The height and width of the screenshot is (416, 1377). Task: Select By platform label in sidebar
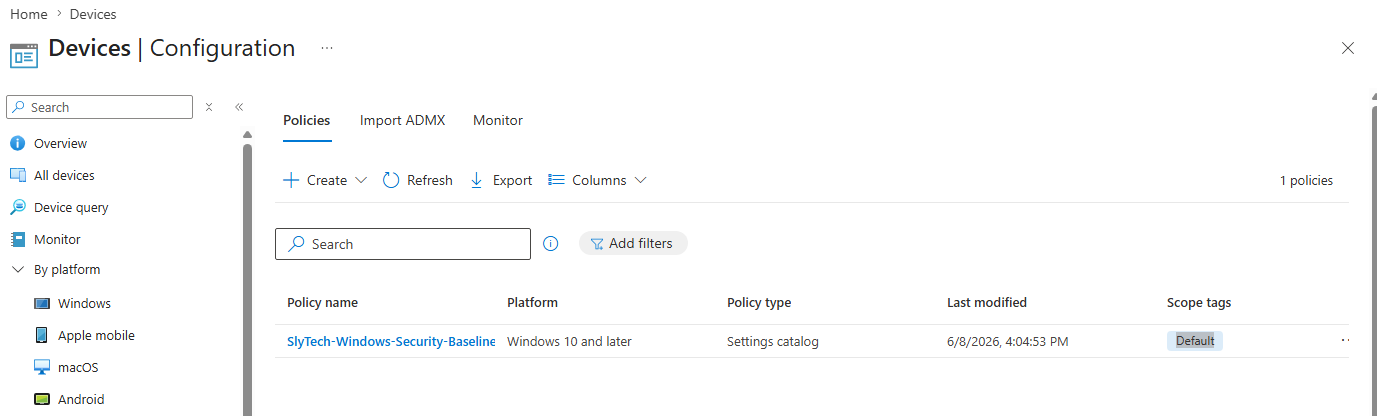pos(67,270)
